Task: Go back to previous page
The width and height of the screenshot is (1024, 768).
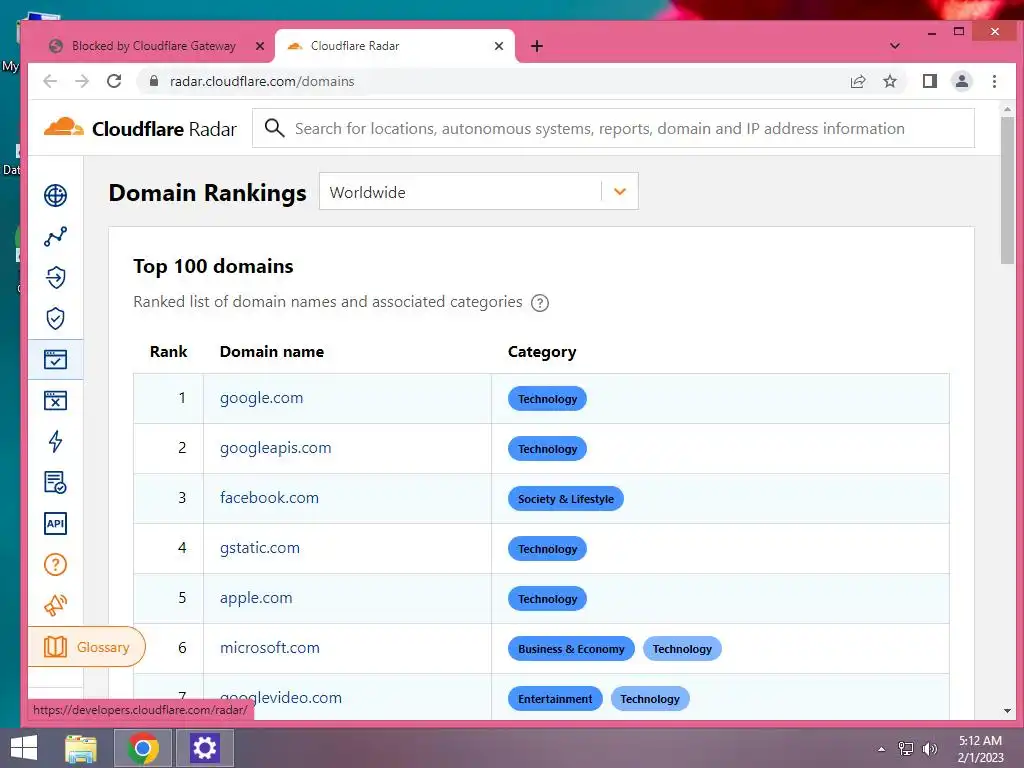Action: [50, 81]
